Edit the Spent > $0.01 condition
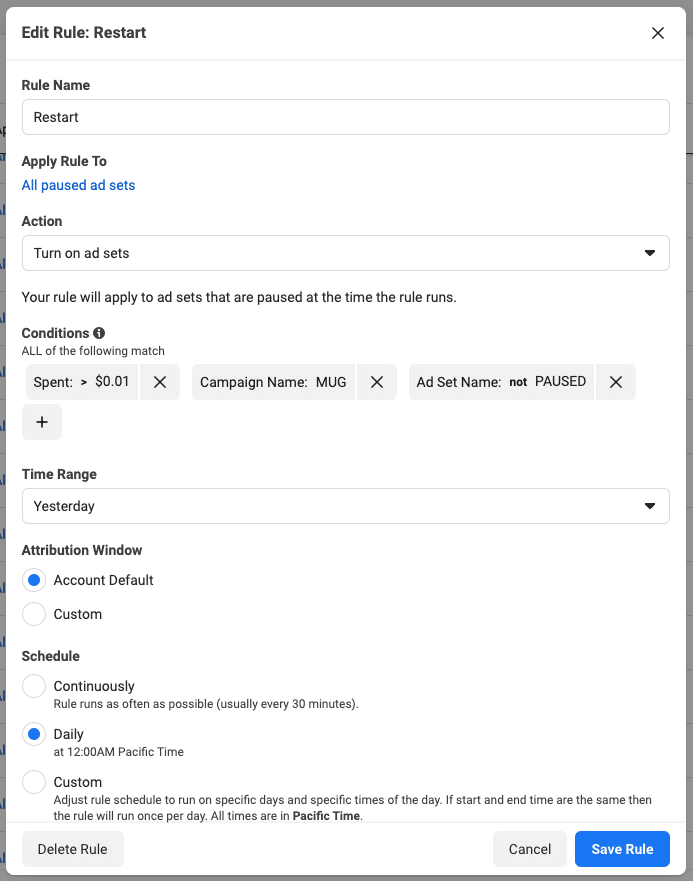 (x=82, y=382)
